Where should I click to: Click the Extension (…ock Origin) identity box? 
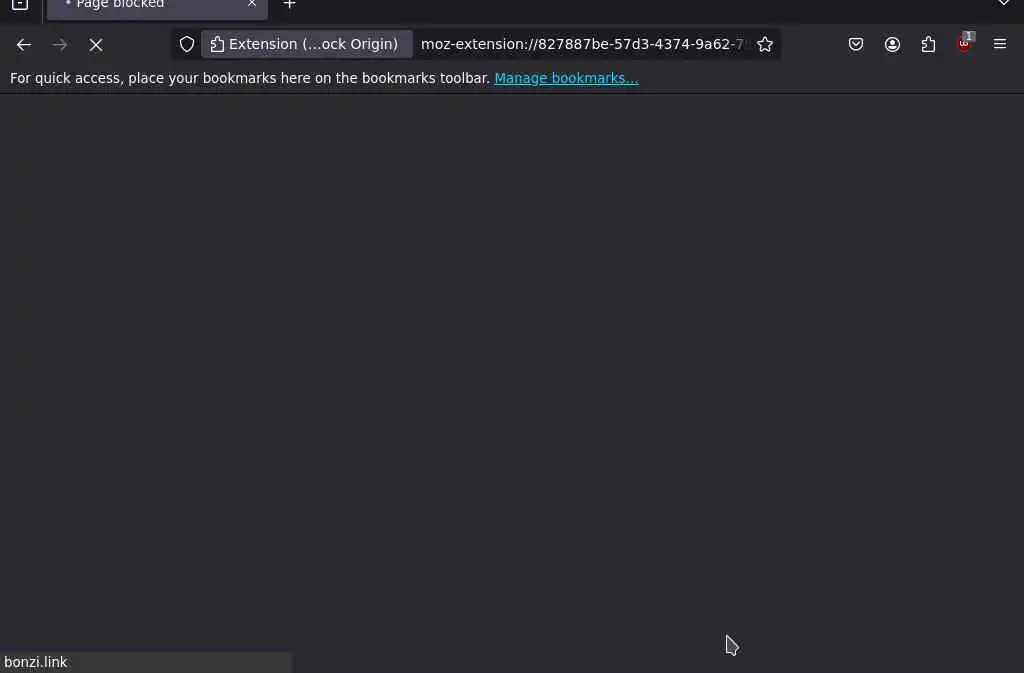pyautogui.click(x=306, y=44)
